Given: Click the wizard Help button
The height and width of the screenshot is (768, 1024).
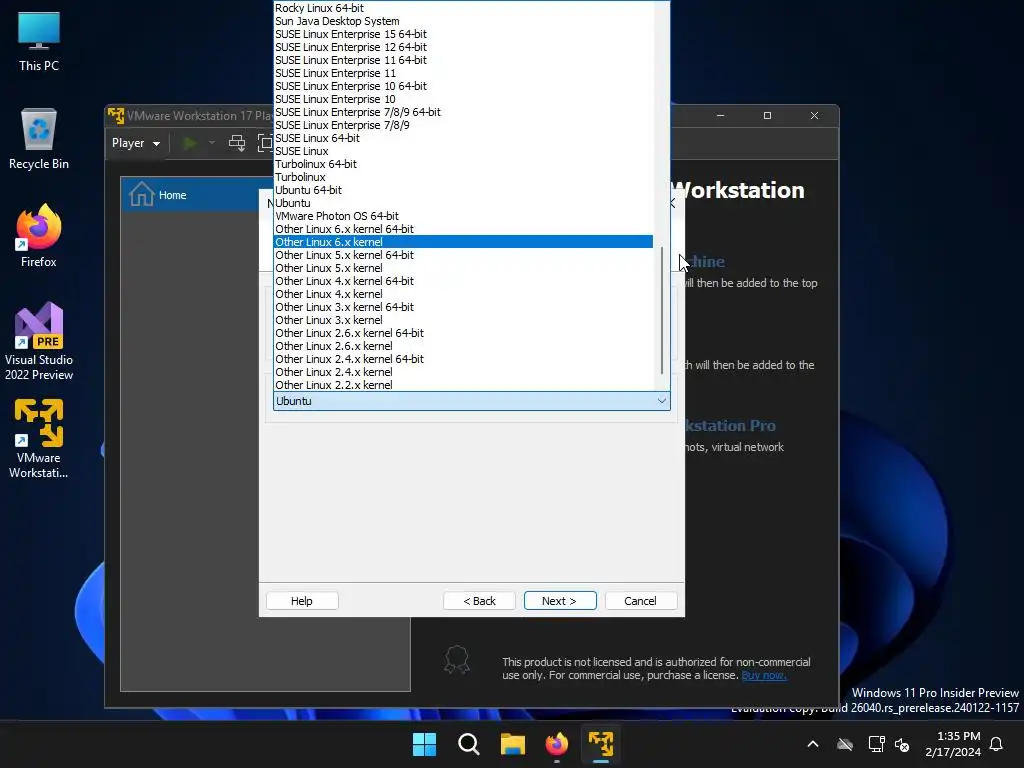Looking at the screenshot, I should 302,601.
